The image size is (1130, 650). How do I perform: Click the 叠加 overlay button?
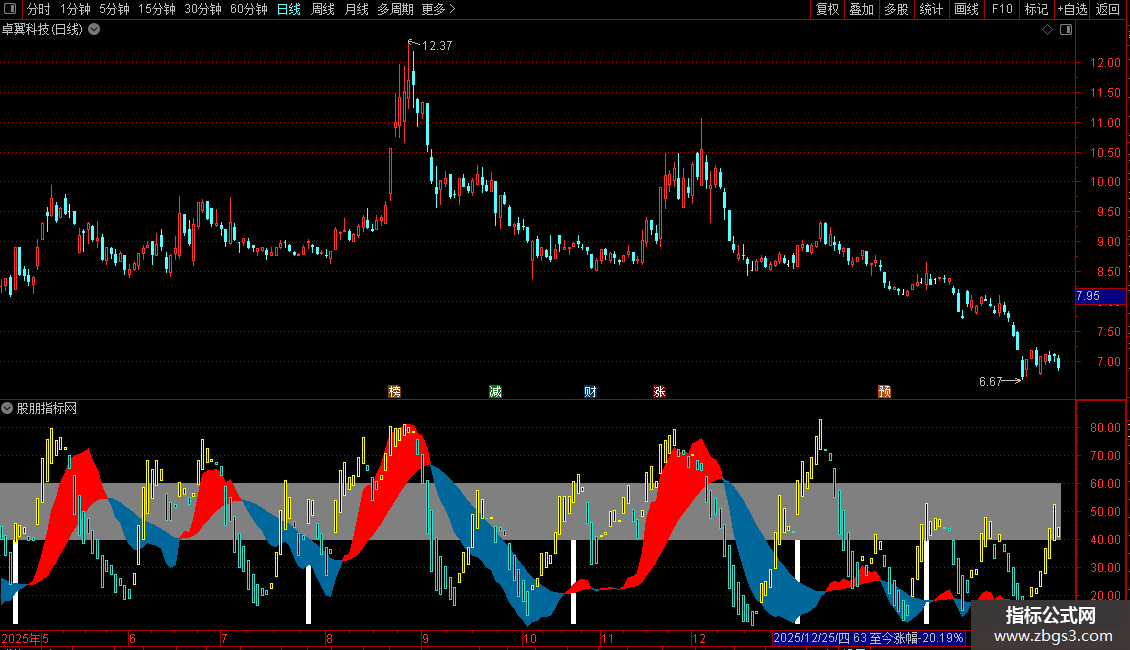pos(861,9)
